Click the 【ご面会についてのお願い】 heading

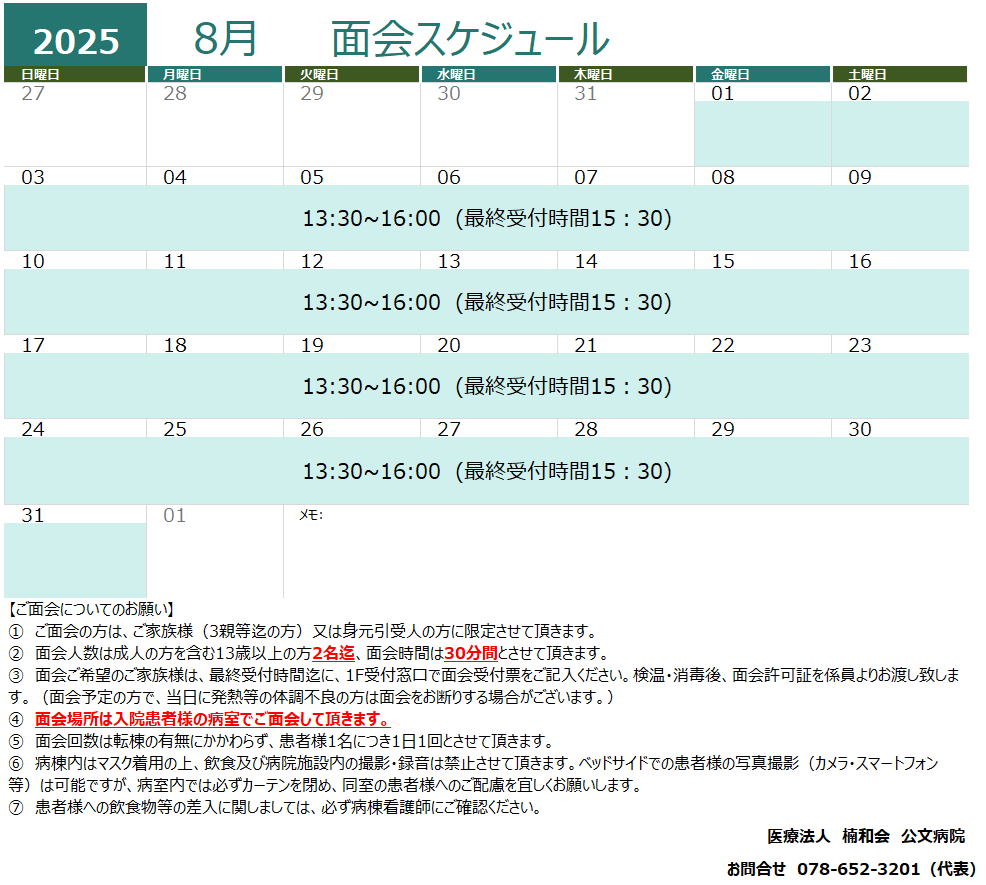92,608
